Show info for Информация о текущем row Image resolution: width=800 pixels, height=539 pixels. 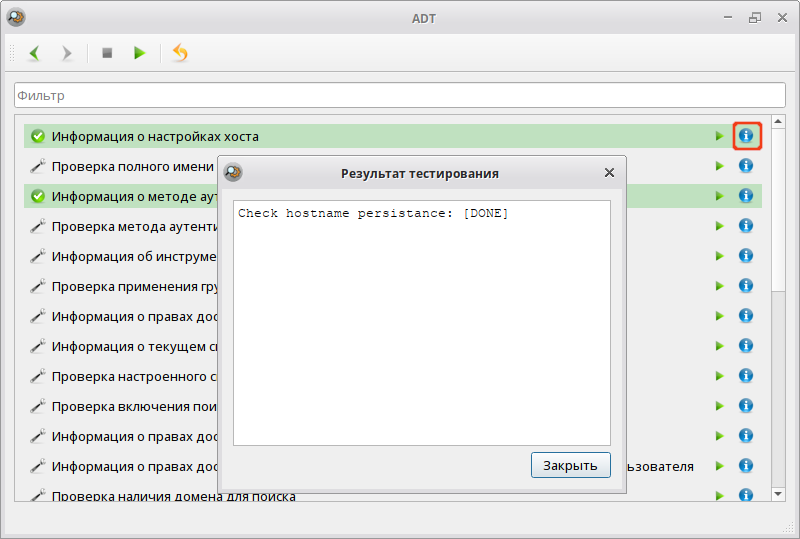tap(746, 346)
